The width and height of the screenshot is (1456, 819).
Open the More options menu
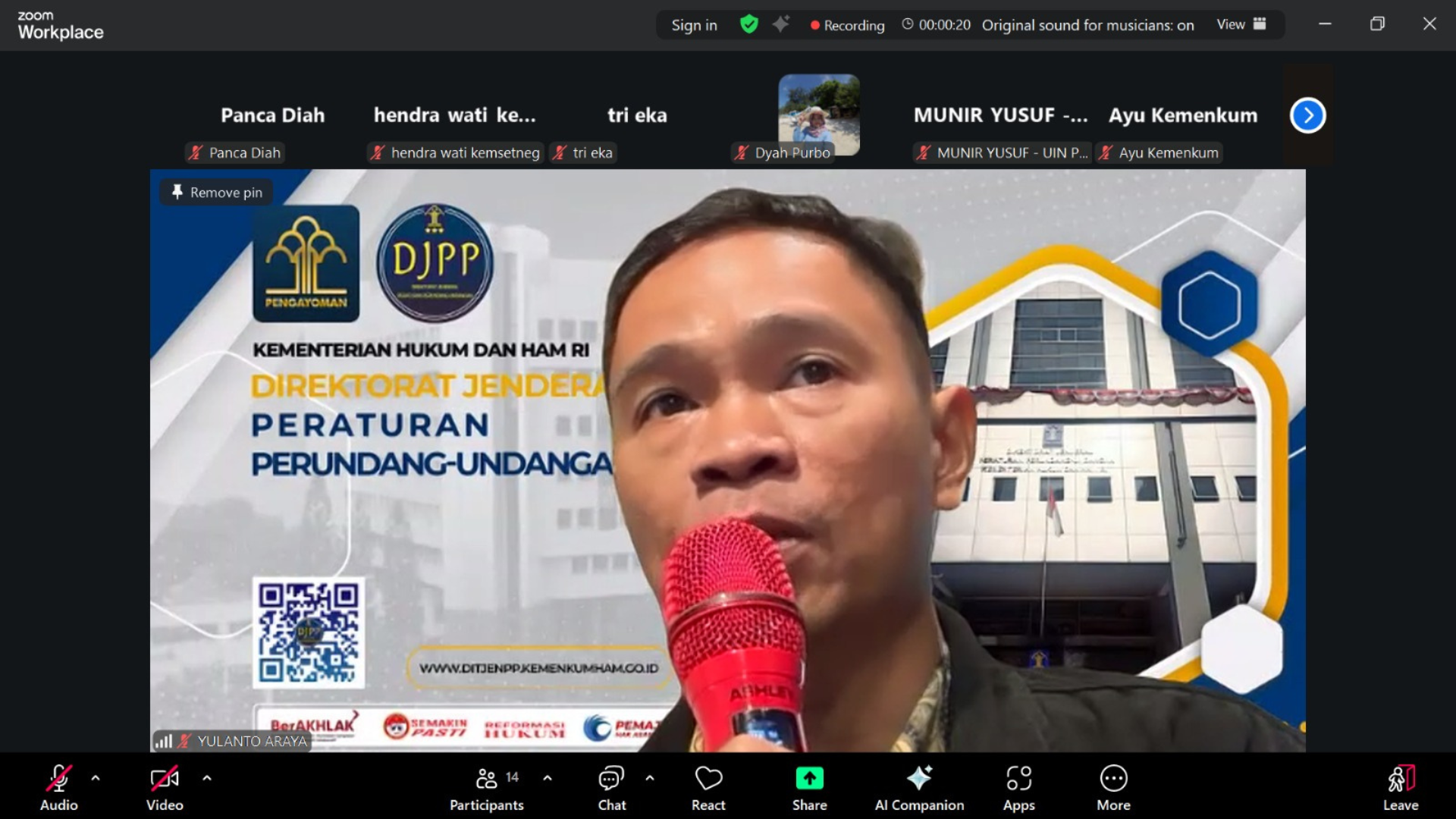pyautogui.click(x=1112, y=787)
